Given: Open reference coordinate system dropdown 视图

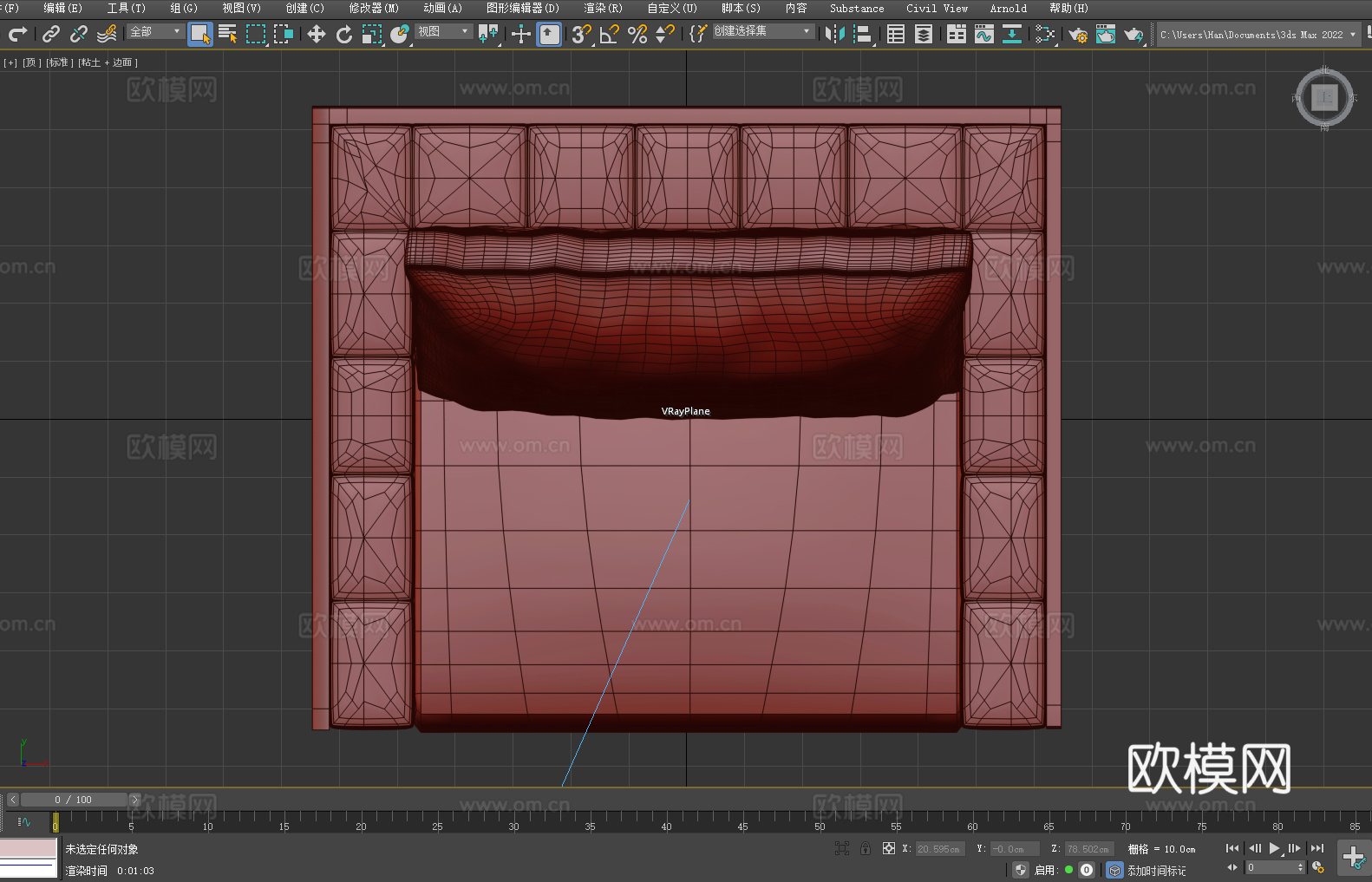Looking at the screenshot, I should click(x=443, y=32).
